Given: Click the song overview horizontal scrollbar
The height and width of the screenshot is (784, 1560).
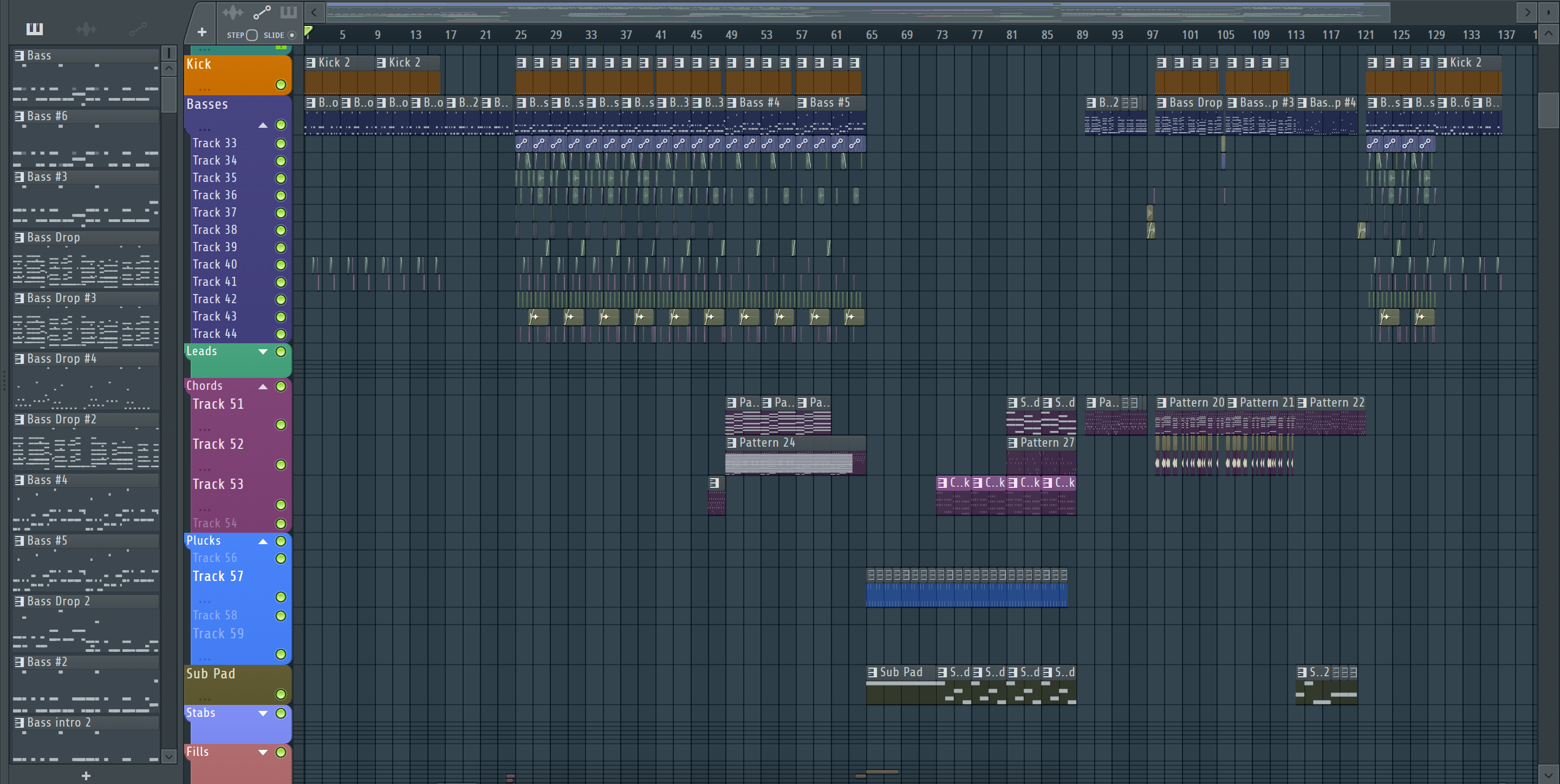Looking at the screenshot, I should pos(857,12).
